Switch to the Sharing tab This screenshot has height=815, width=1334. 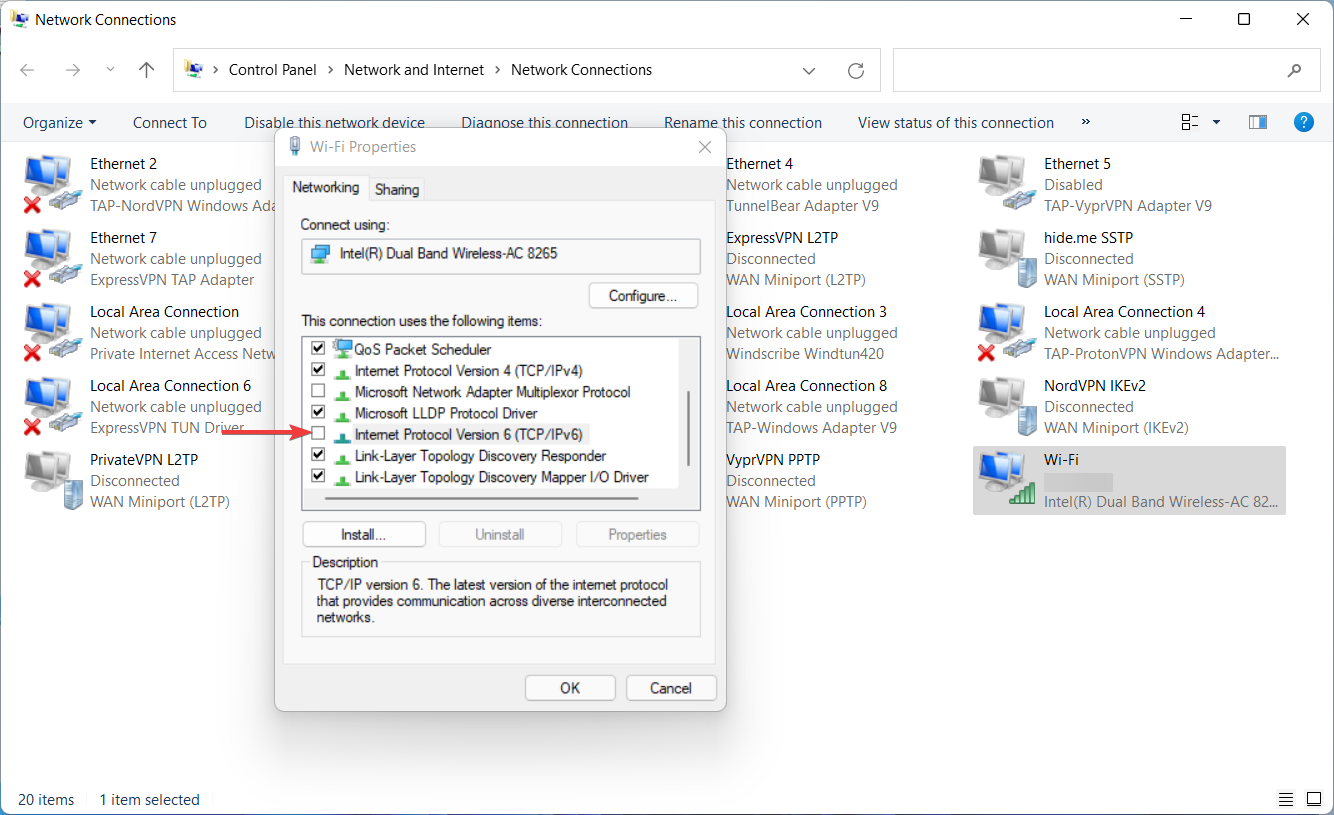[397, 189]
